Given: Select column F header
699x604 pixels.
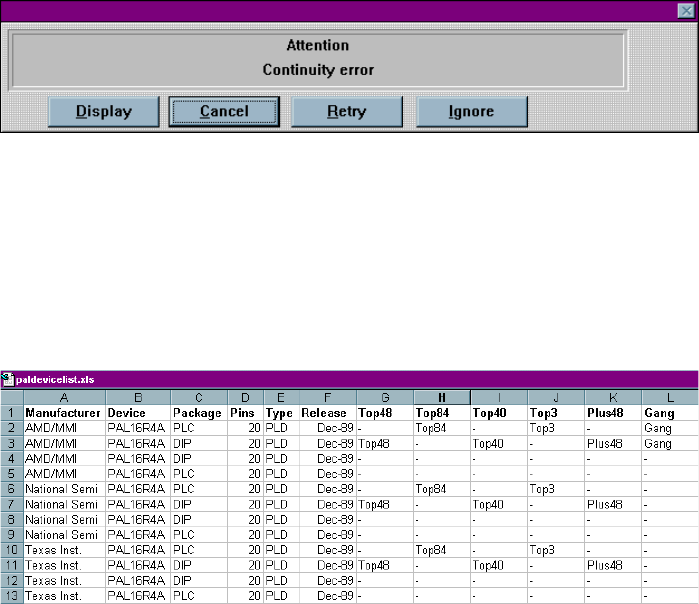Looking at the screenshot, I should [x=328, y=397].
